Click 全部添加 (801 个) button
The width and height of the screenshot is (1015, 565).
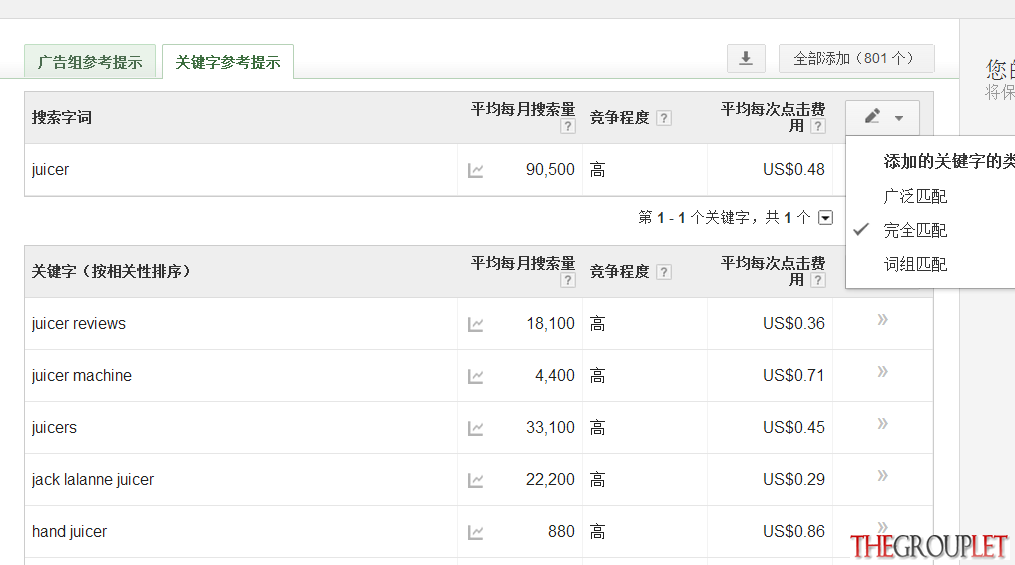pos(856,58)
